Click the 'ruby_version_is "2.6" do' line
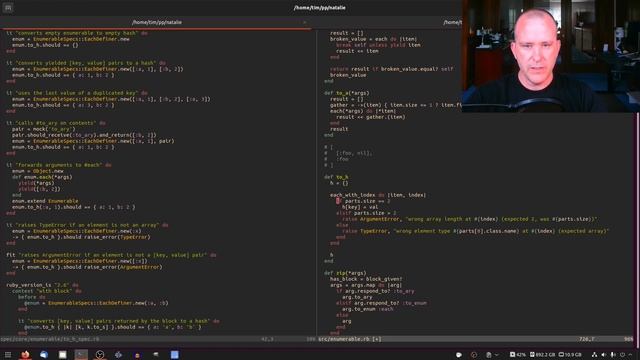The image size is (640, 360). [x=43, y=285]
